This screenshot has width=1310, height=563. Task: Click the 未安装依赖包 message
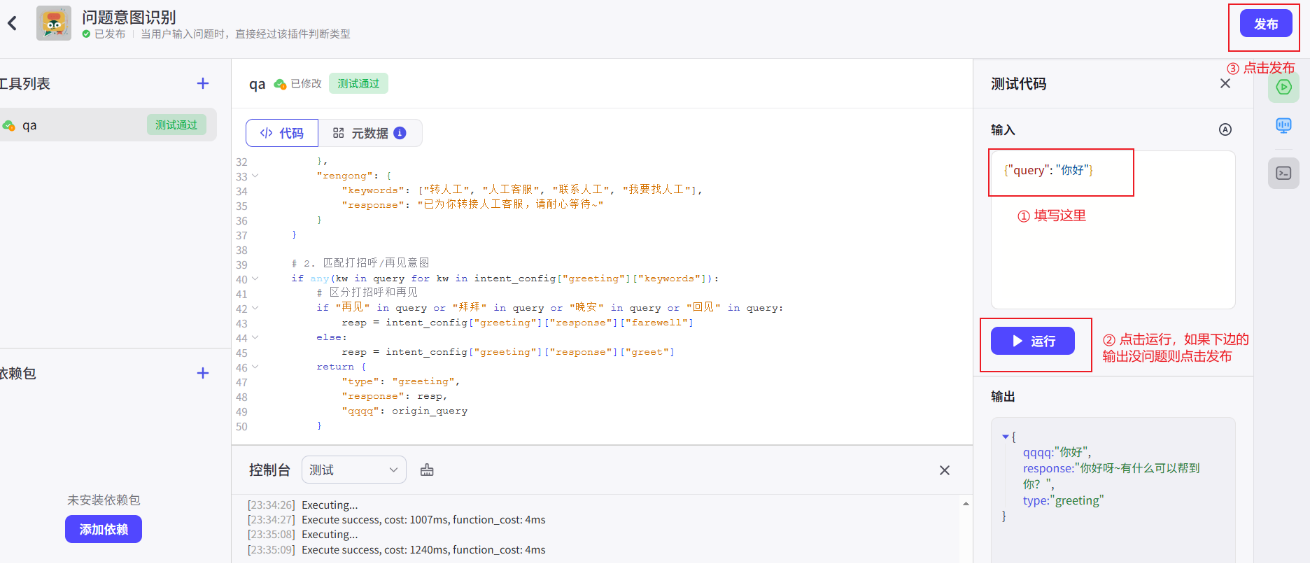coord(103,500)
